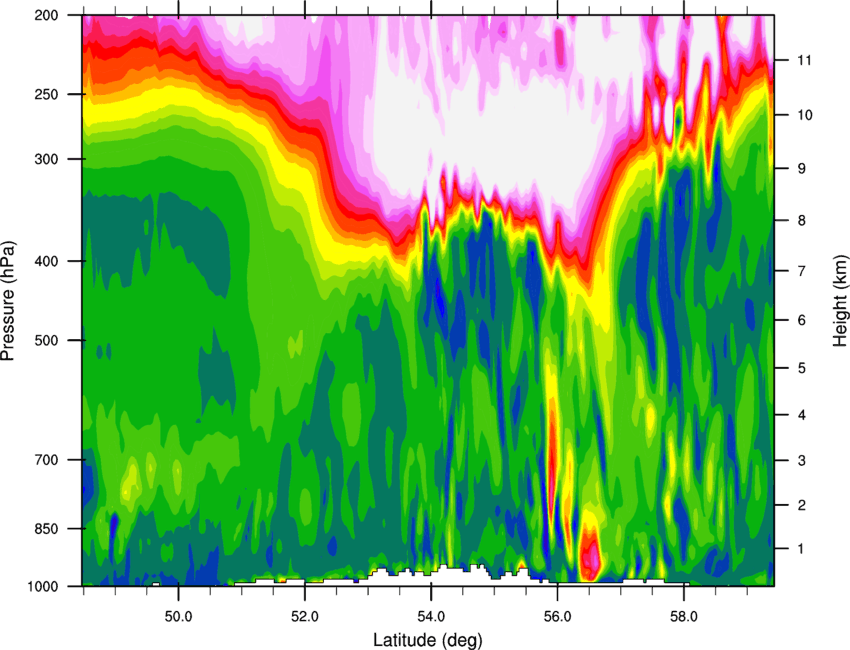
Task: Click the 3 km height tick label
Action: [x=802, y=461]
